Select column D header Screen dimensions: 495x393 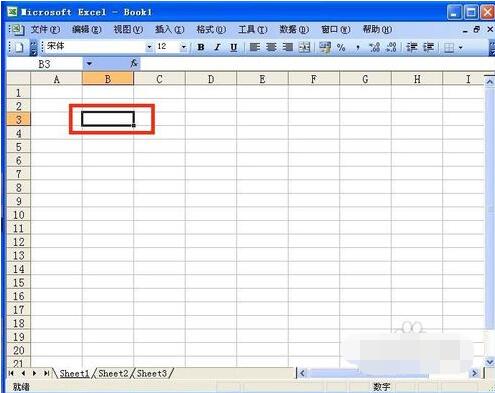point(211,79)
